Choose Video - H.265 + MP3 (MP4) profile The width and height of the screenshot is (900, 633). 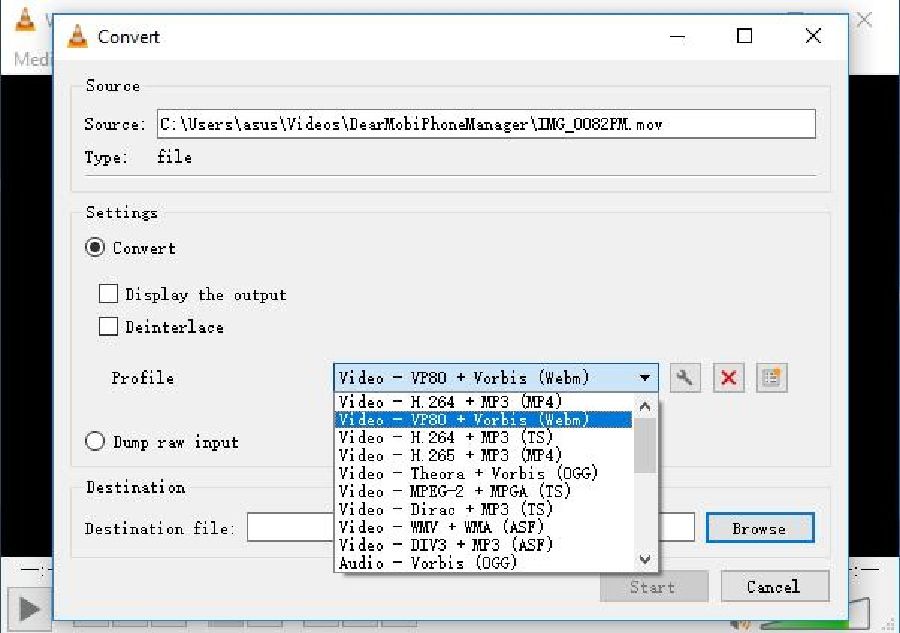(x=483, y=455)
